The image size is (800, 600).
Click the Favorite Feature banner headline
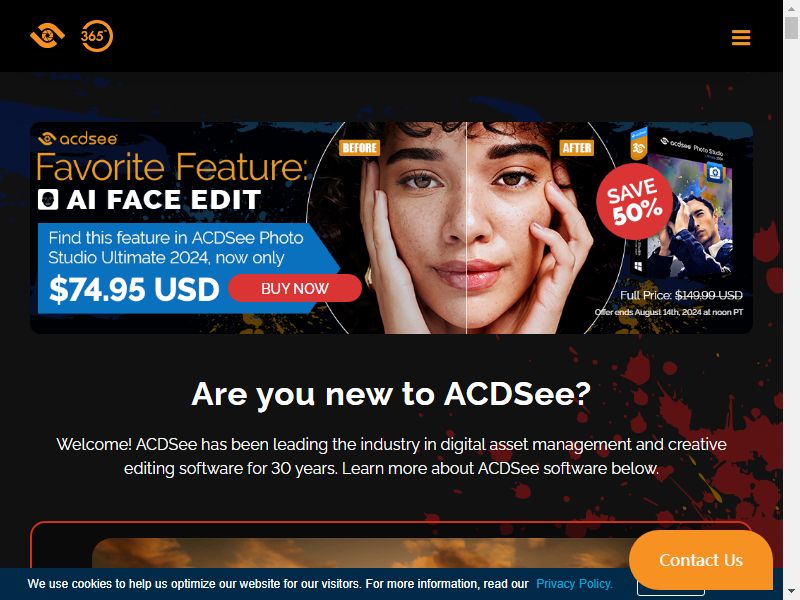coord(171,167)
